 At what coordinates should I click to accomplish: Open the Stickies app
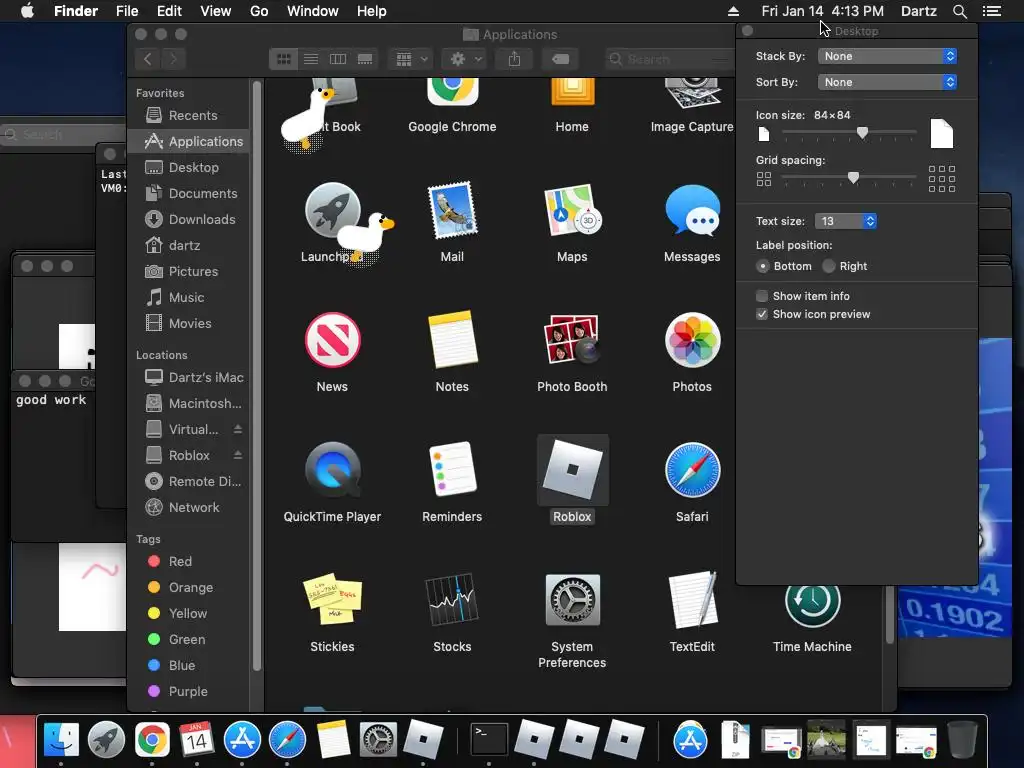pos(332,600)
